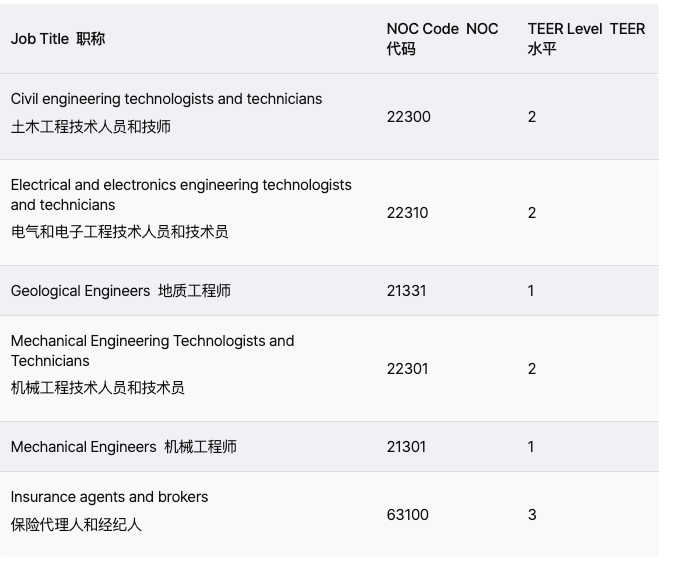Click TEER level in the Electrical and electronics row
674x564 pixels.
pos(532,213)
